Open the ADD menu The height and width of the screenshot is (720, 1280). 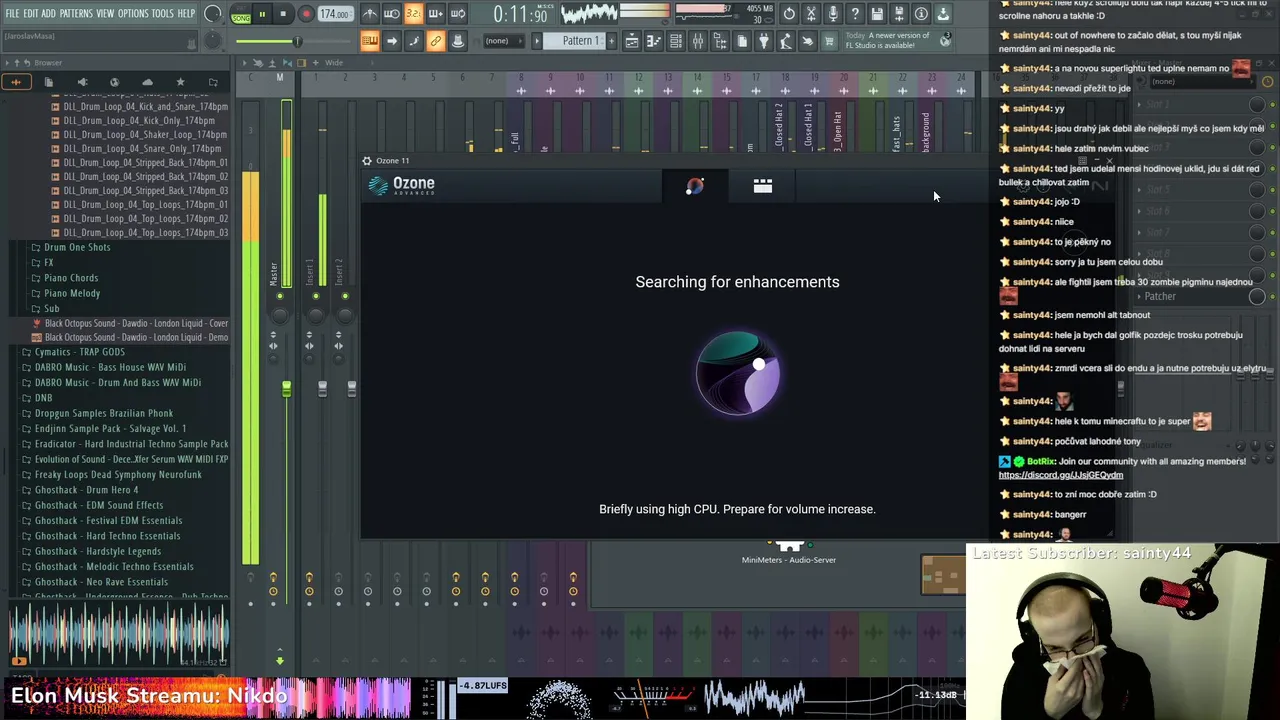coord(48,14)
